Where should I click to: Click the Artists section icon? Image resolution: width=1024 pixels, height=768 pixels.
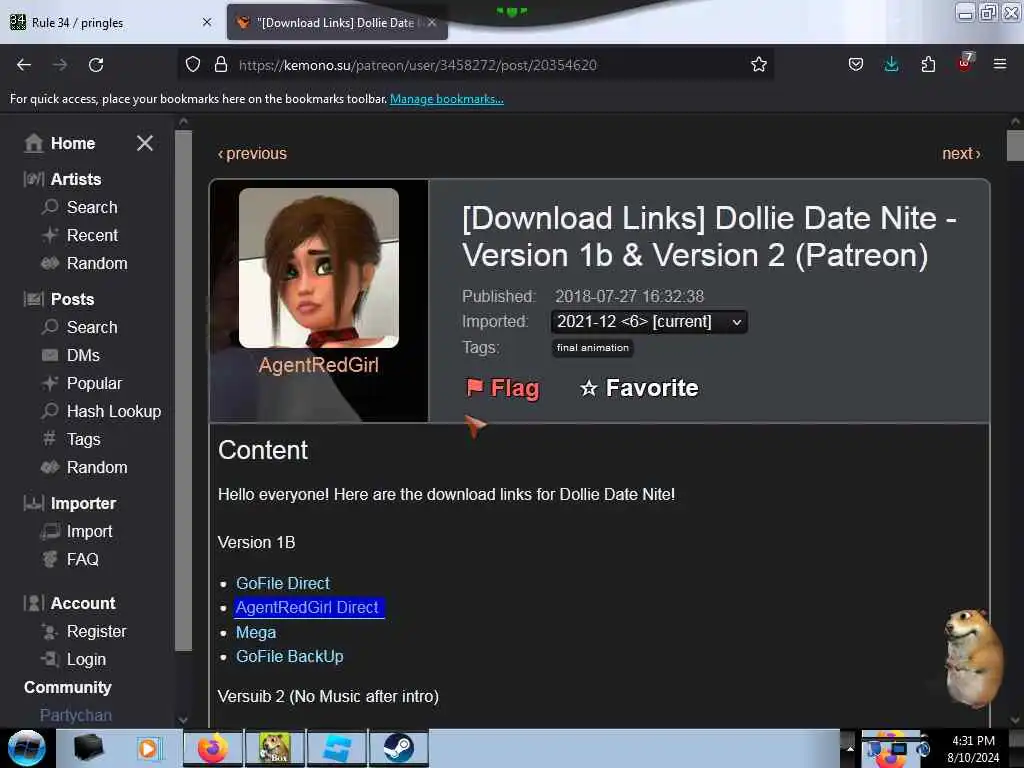[34, 179]
